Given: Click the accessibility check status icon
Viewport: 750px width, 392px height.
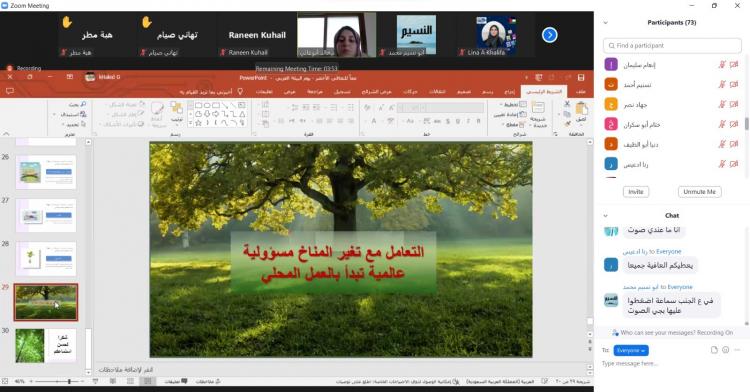Looking at the screenshot, I should pyautogui.click(x=456, y=381).
